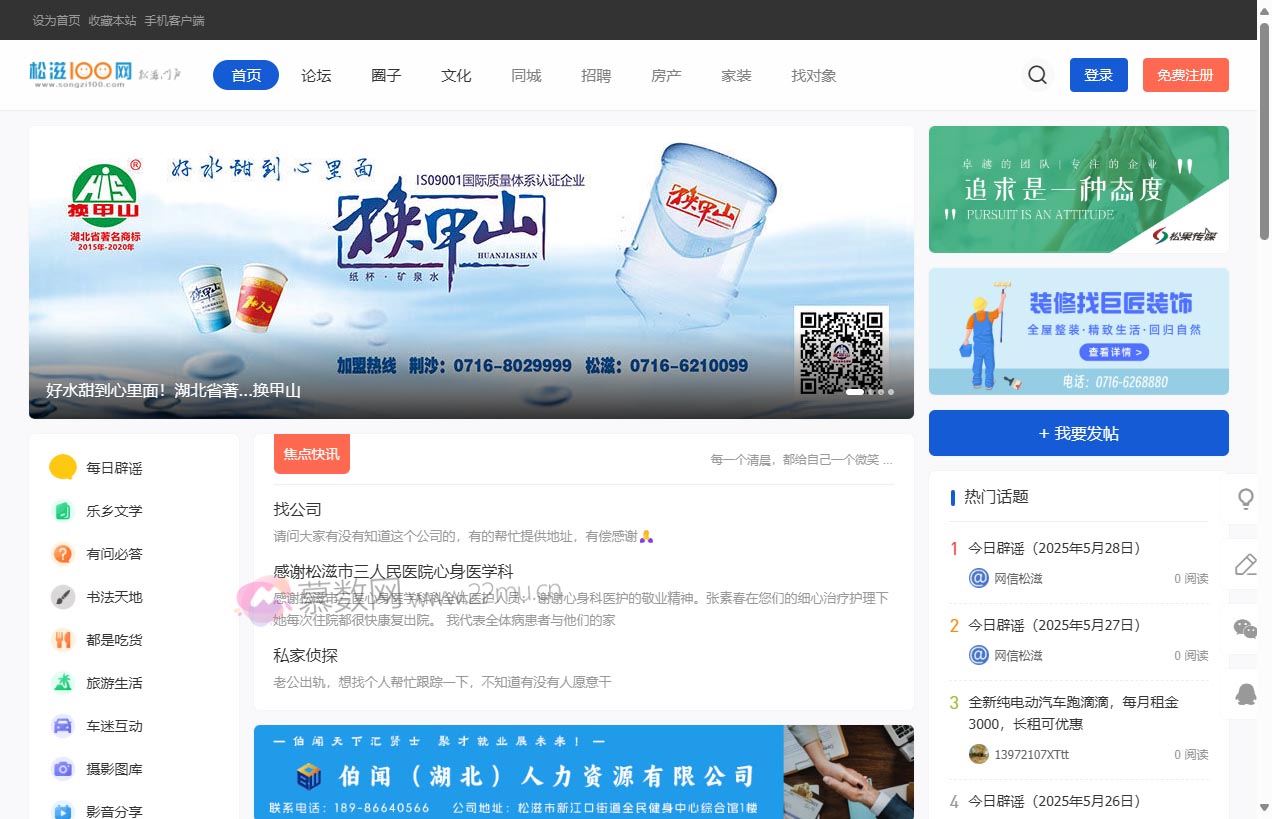Select the 找对象 menu item
Image resolution: width=1272 pixels, height=819 pixels.
click(813, 75)
